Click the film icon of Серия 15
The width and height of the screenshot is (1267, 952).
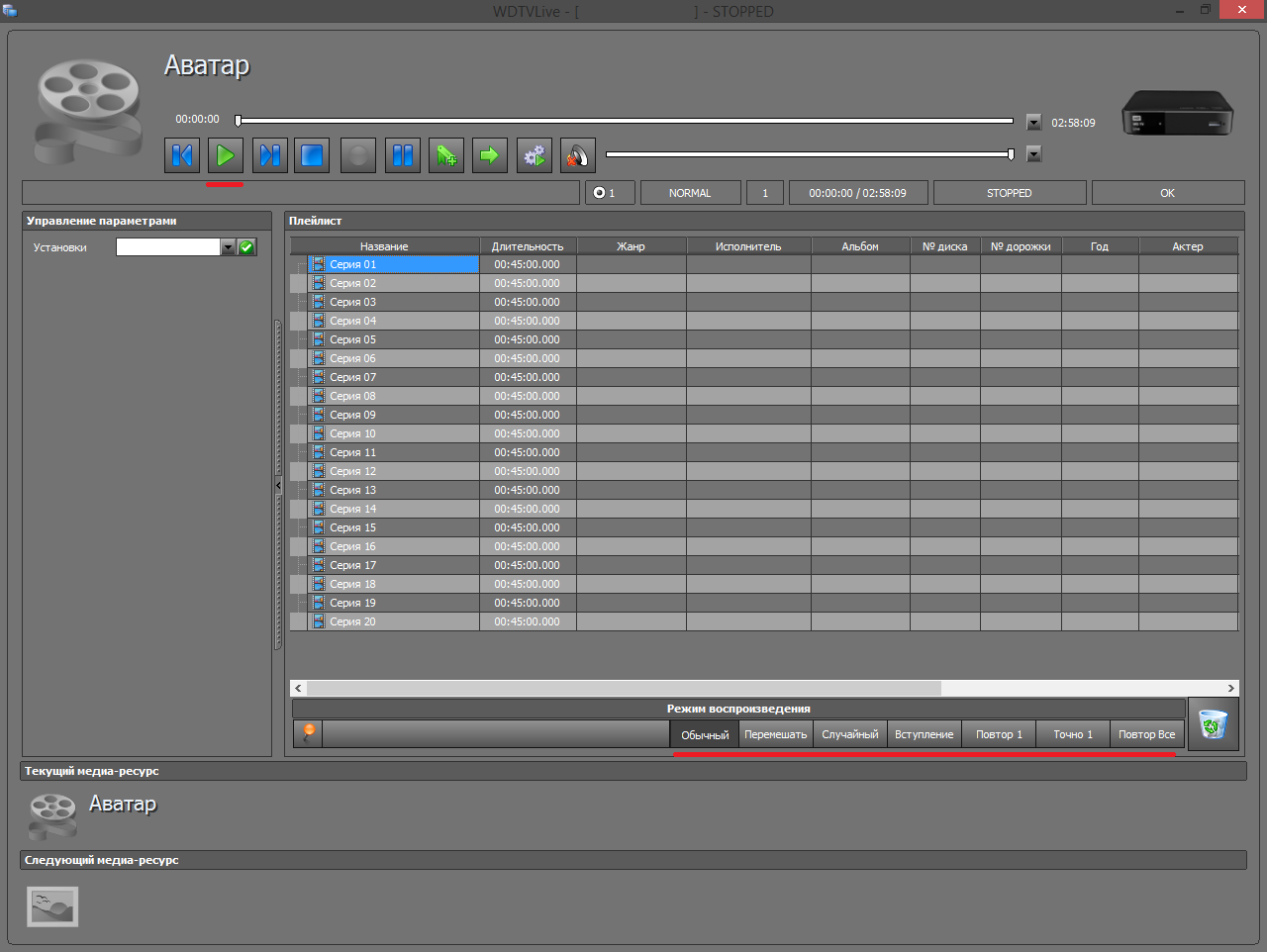coord(319,527)
